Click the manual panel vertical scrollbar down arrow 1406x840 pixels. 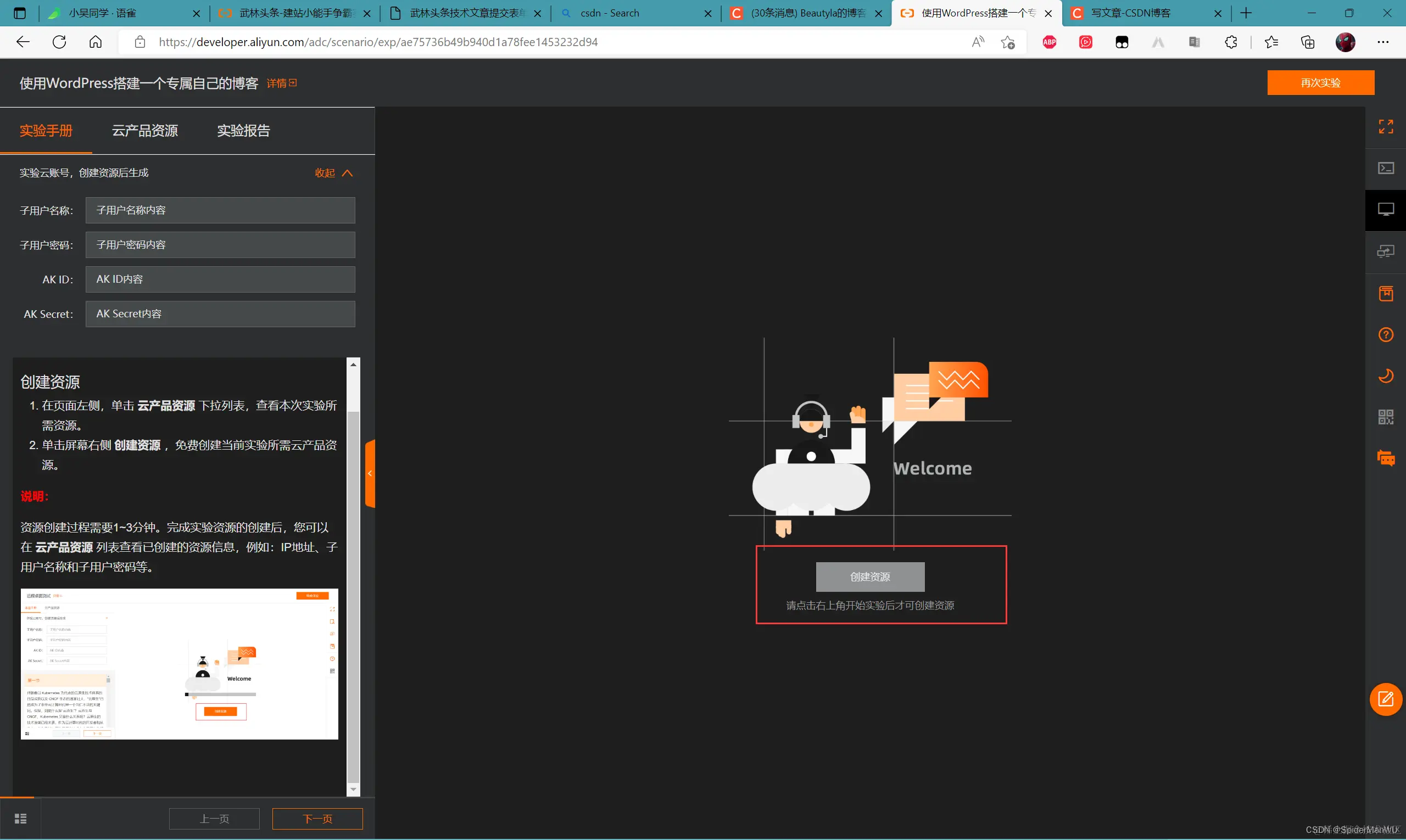(353, 789)
